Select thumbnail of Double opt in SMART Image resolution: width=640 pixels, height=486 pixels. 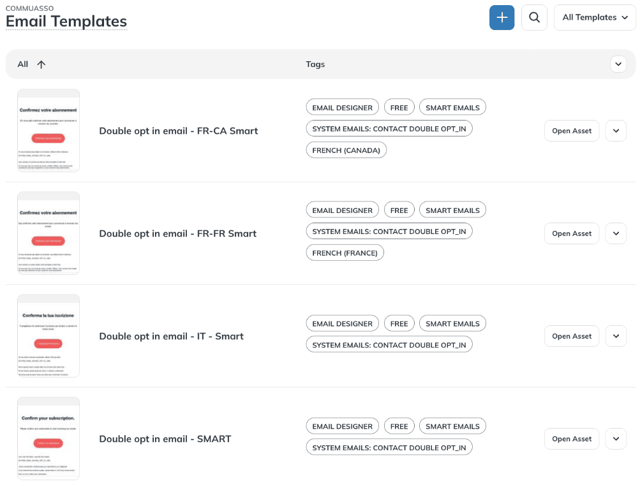49,439
